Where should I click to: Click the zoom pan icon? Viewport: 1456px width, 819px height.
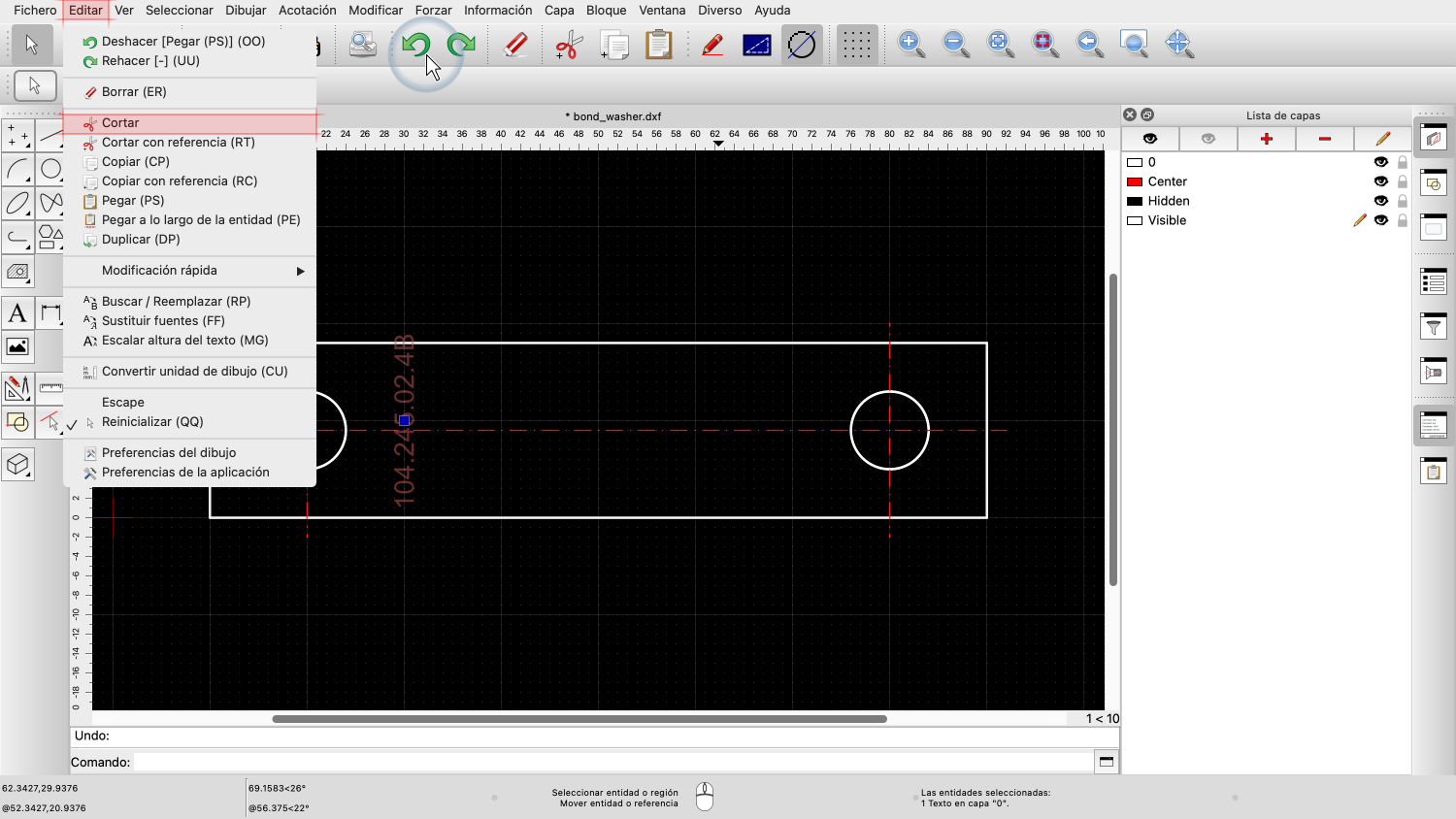[1178, 44]
